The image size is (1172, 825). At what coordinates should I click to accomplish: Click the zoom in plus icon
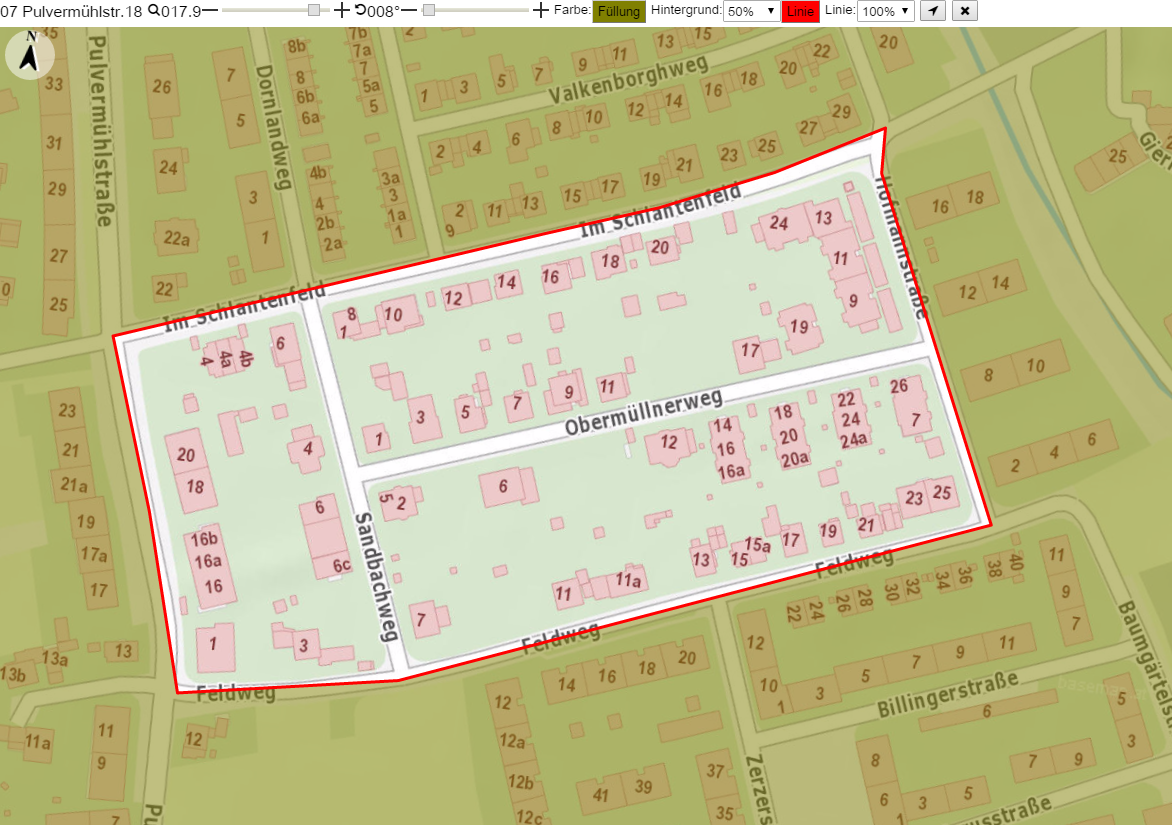tap(341, 10)
